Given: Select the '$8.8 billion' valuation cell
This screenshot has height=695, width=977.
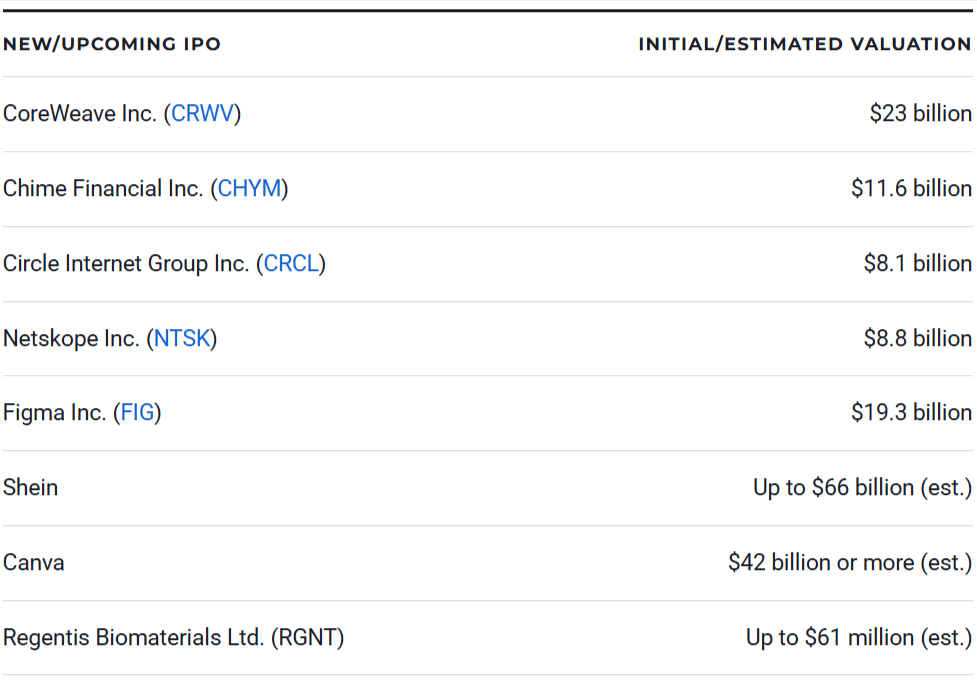Looking at the screenshot, I should click(x=918, y=338).
